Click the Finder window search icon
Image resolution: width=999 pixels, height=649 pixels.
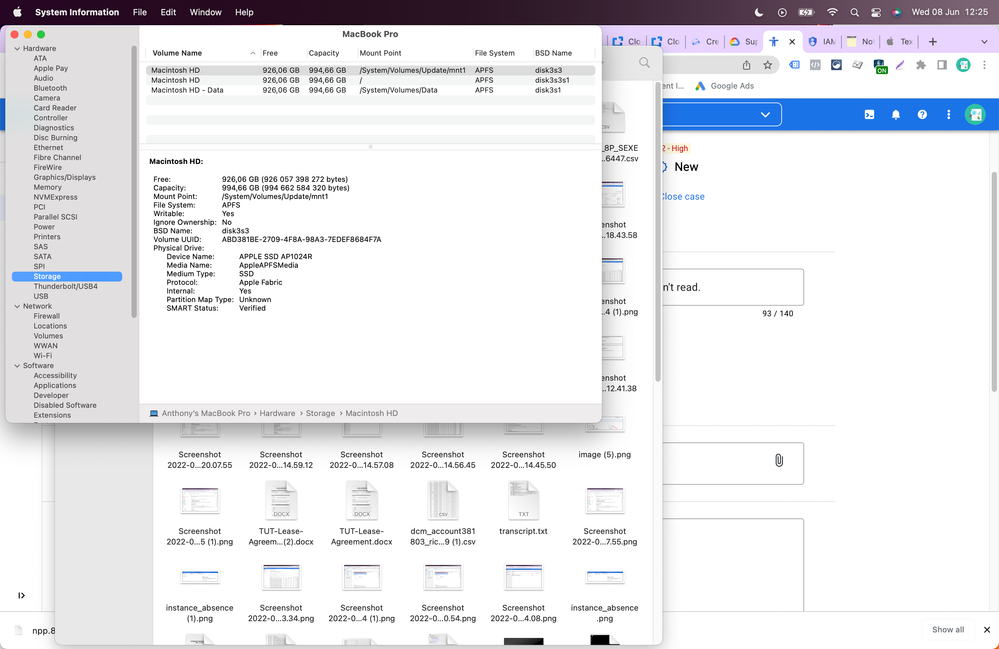pos(644,62)
